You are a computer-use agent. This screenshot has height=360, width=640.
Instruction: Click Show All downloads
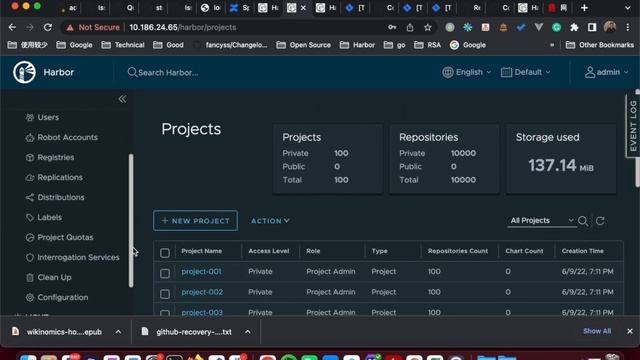click(597, 331)
